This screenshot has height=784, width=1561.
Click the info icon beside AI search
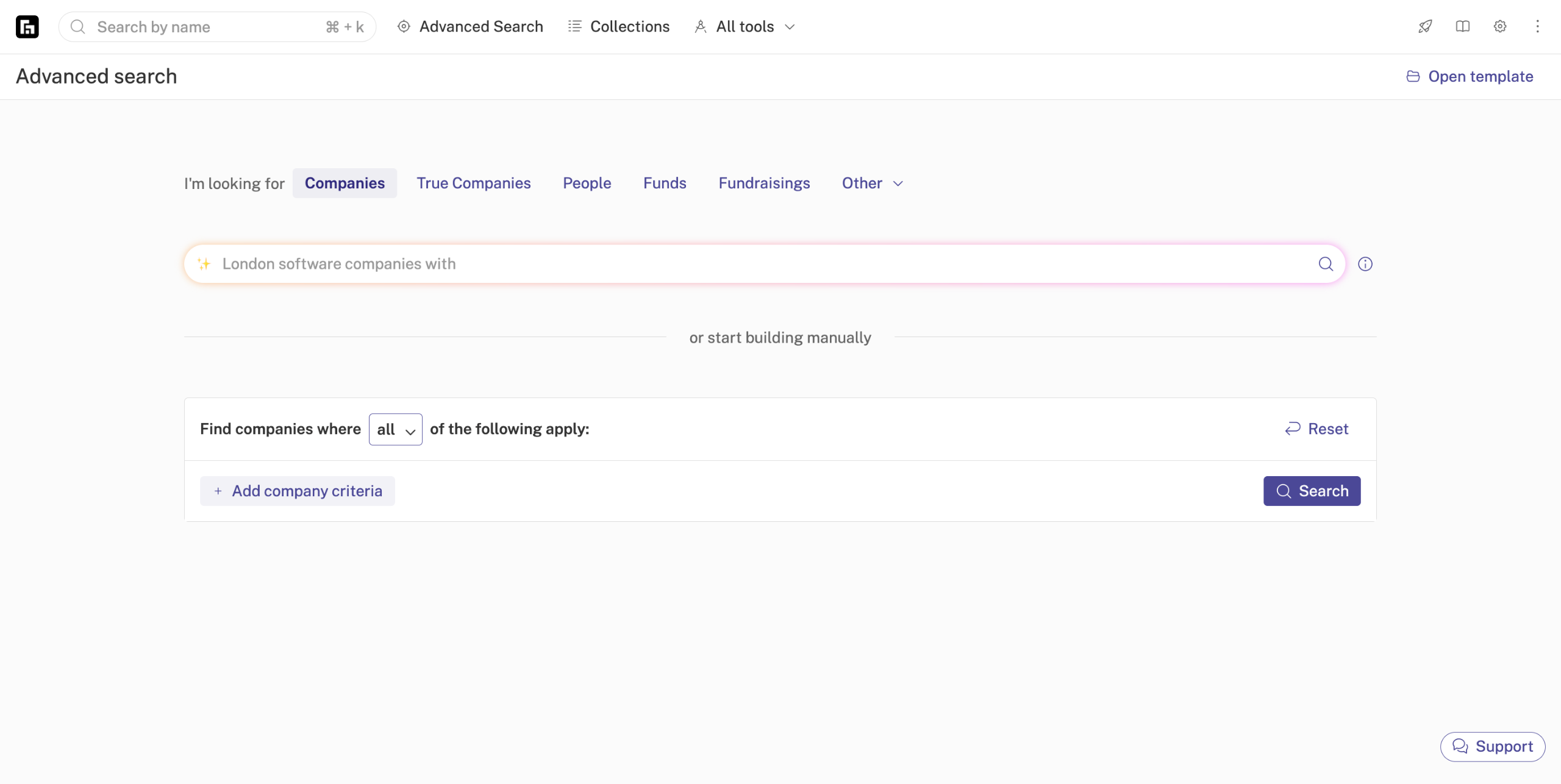(x=1365, y=264)
